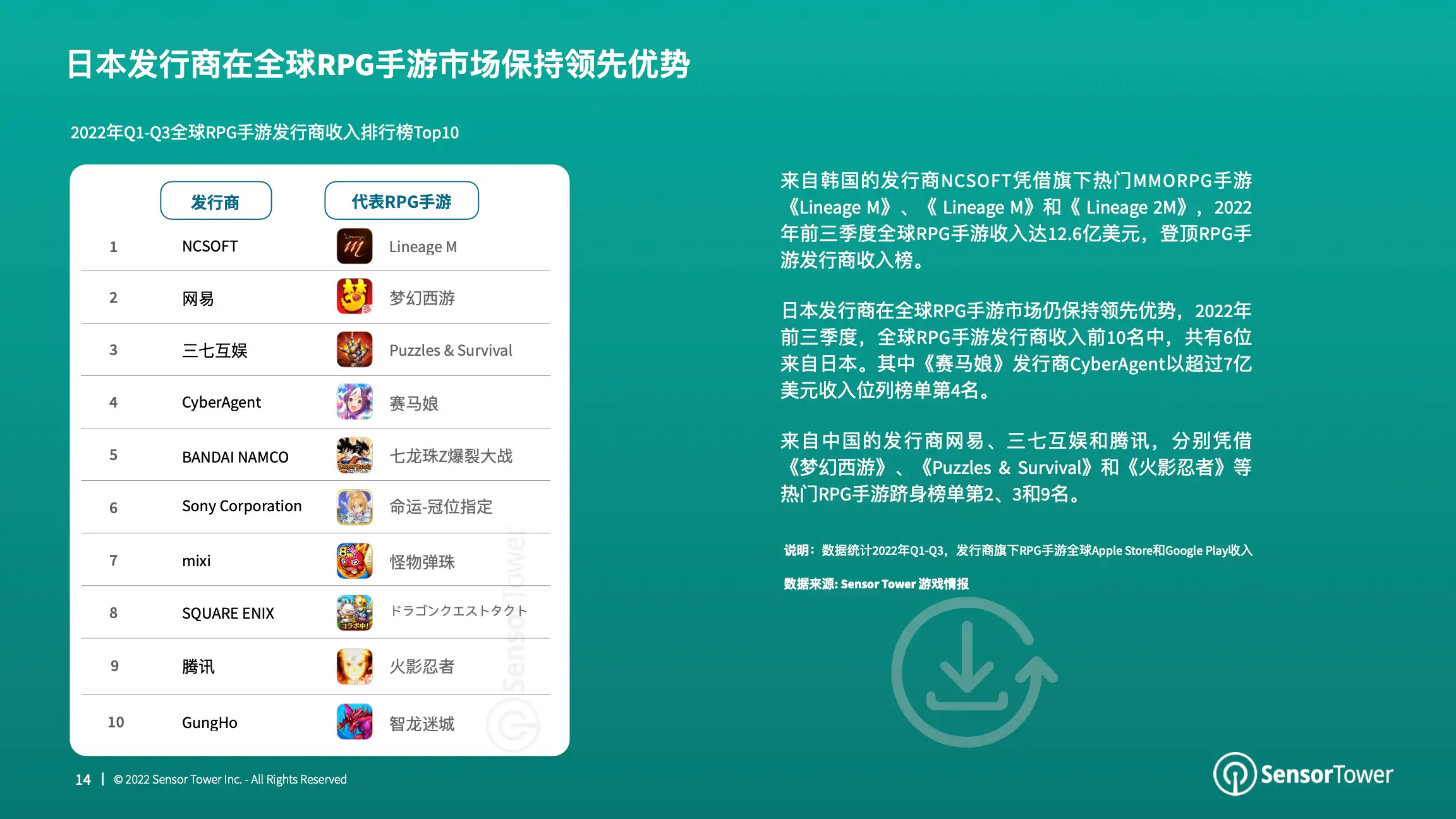Viewport: 1456px width, 819px height.
Task: Click the 怪物弹珠 game icon
Action: coord(355,561)
